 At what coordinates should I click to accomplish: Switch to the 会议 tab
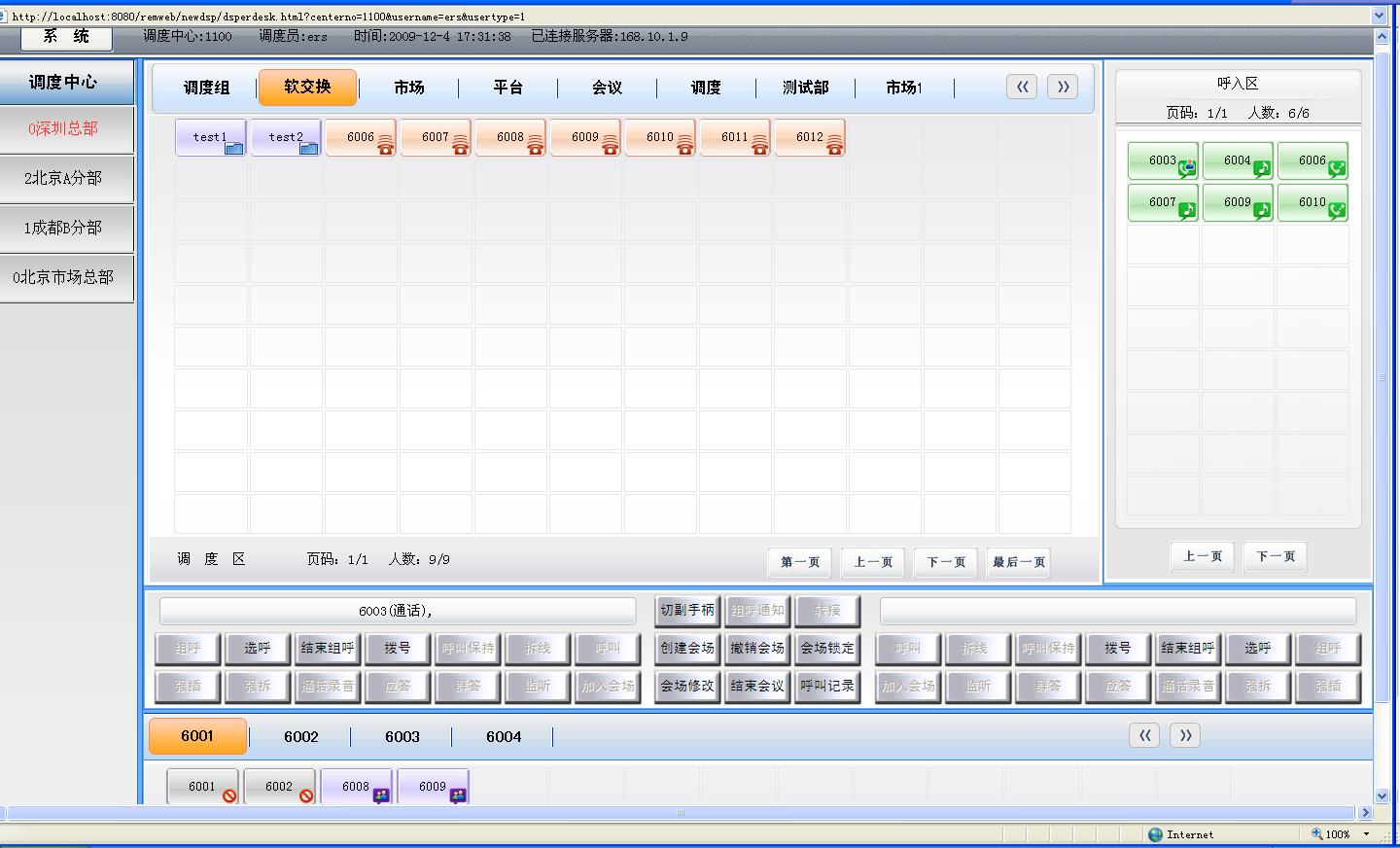click(x=608, y=88)
